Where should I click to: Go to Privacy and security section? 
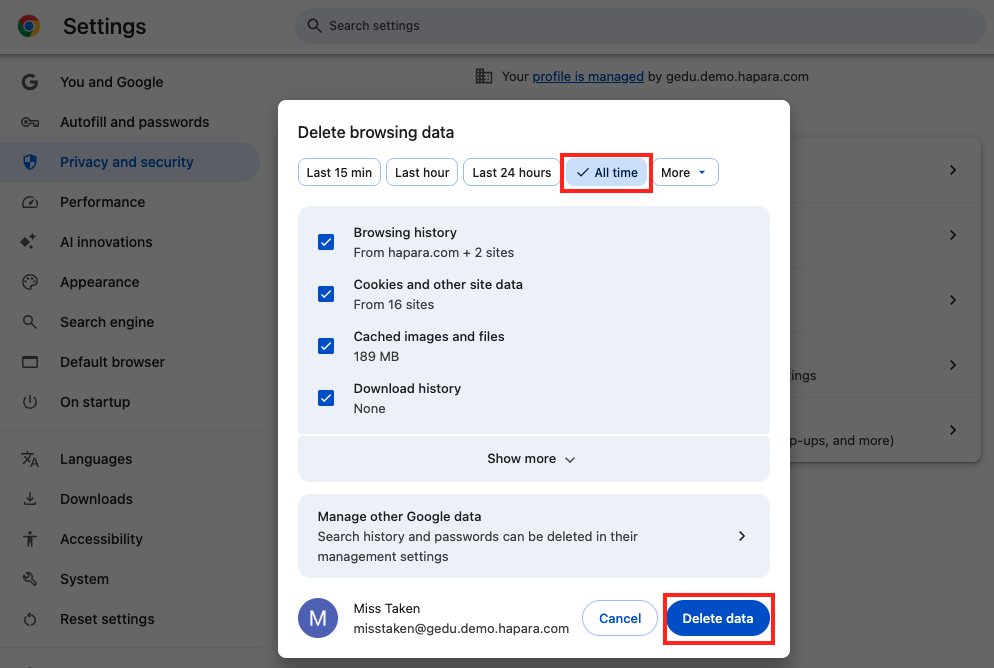coord(130,162)
